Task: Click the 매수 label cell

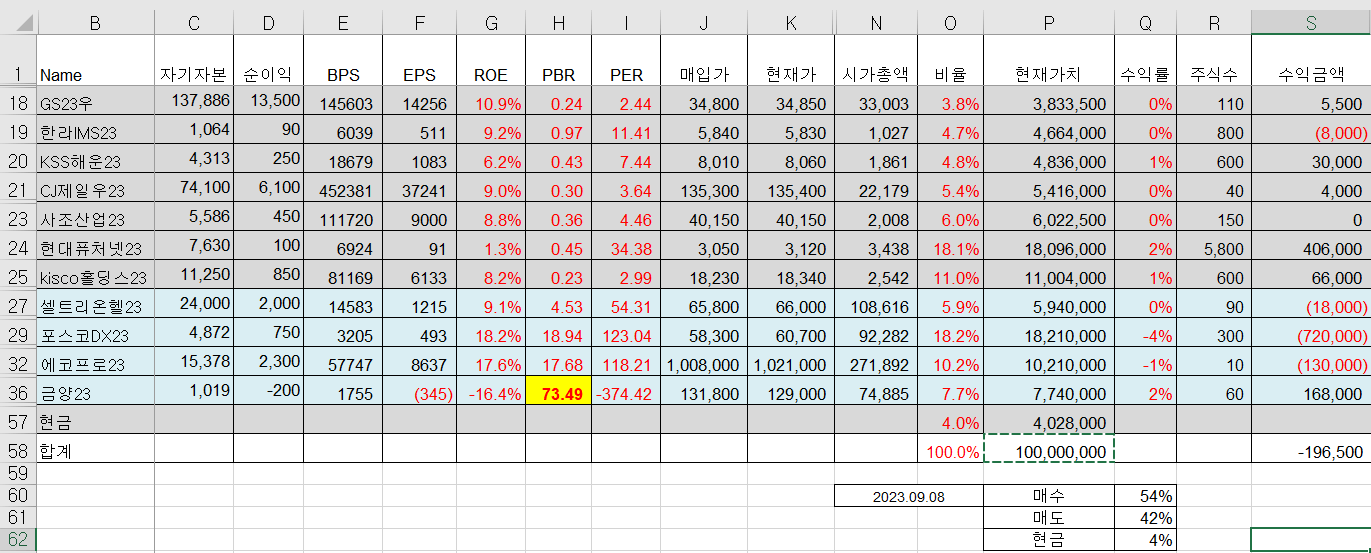Action: (x=1049, y=495)
